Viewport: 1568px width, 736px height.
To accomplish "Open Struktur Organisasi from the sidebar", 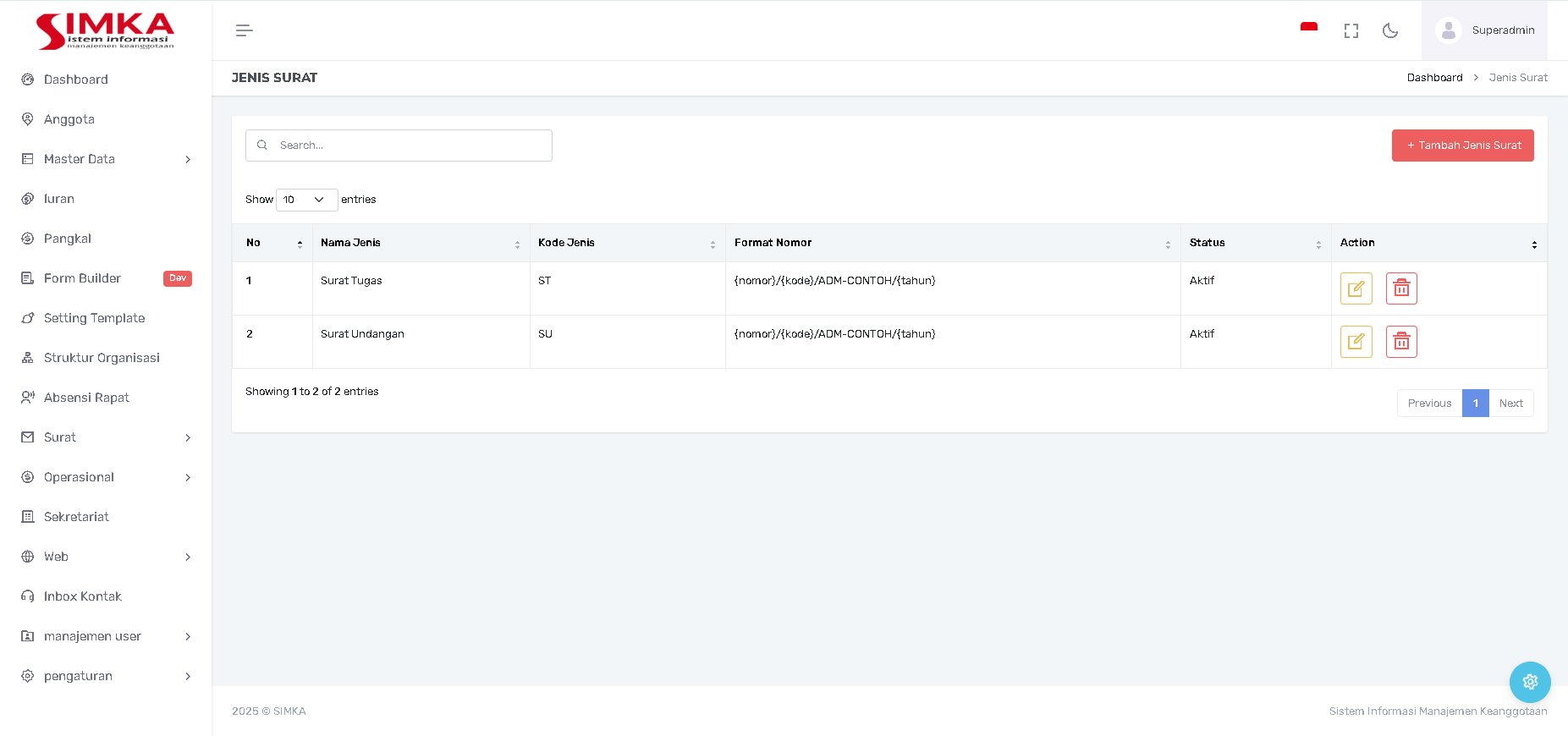I will point(102,358).
